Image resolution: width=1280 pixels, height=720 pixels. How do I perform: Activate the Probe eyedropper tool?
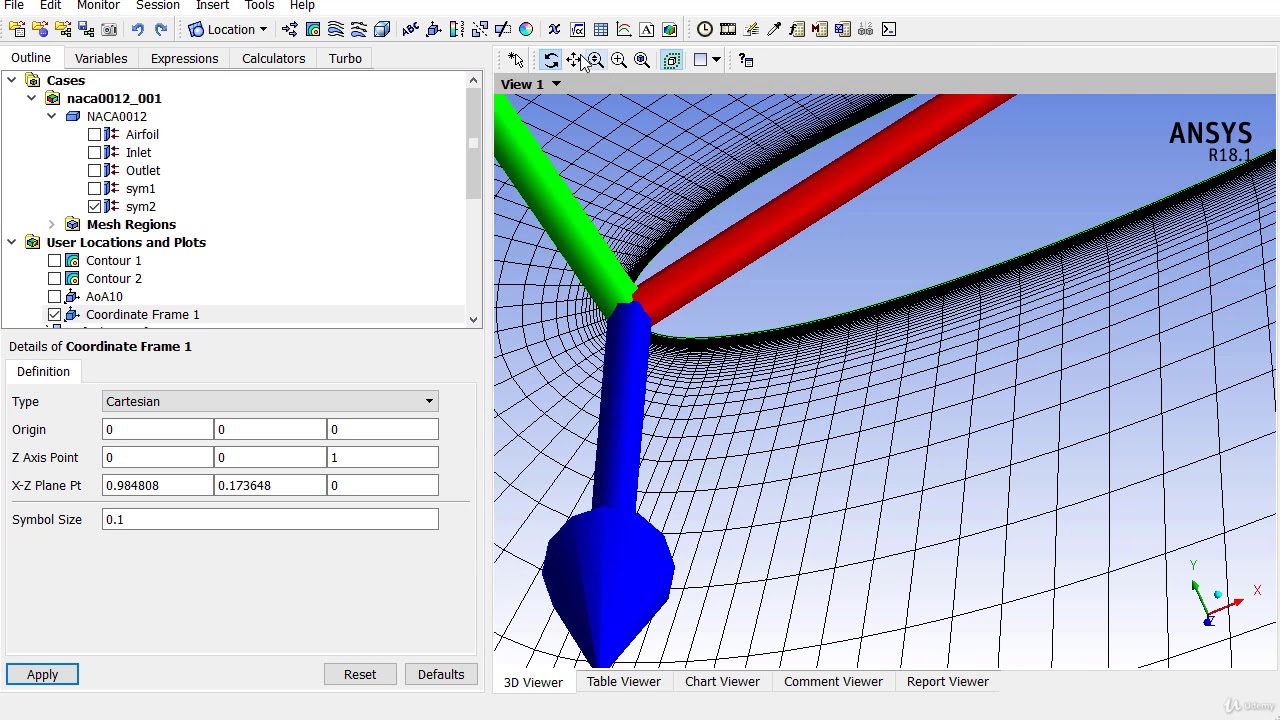point(774,29)
